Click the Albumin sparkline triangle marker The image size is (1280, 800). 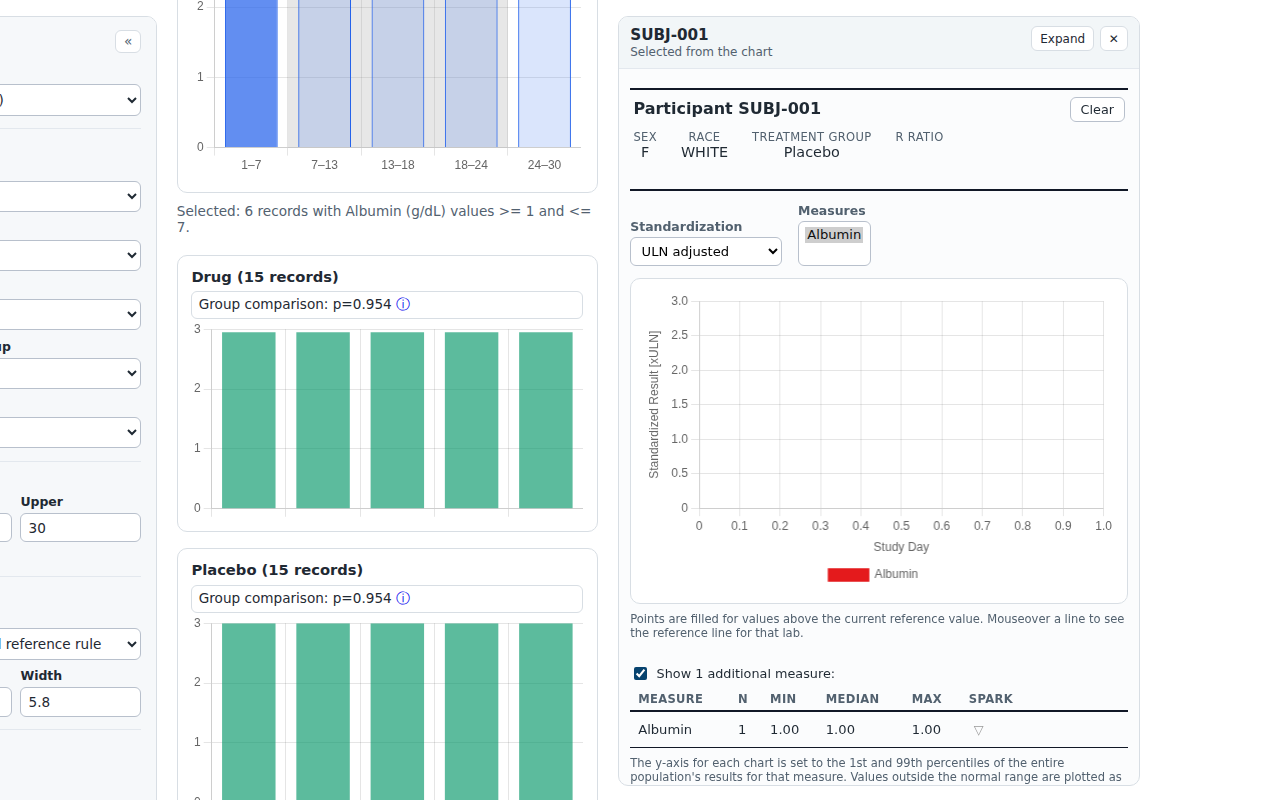pyautogui.click(x=978, y=730)
